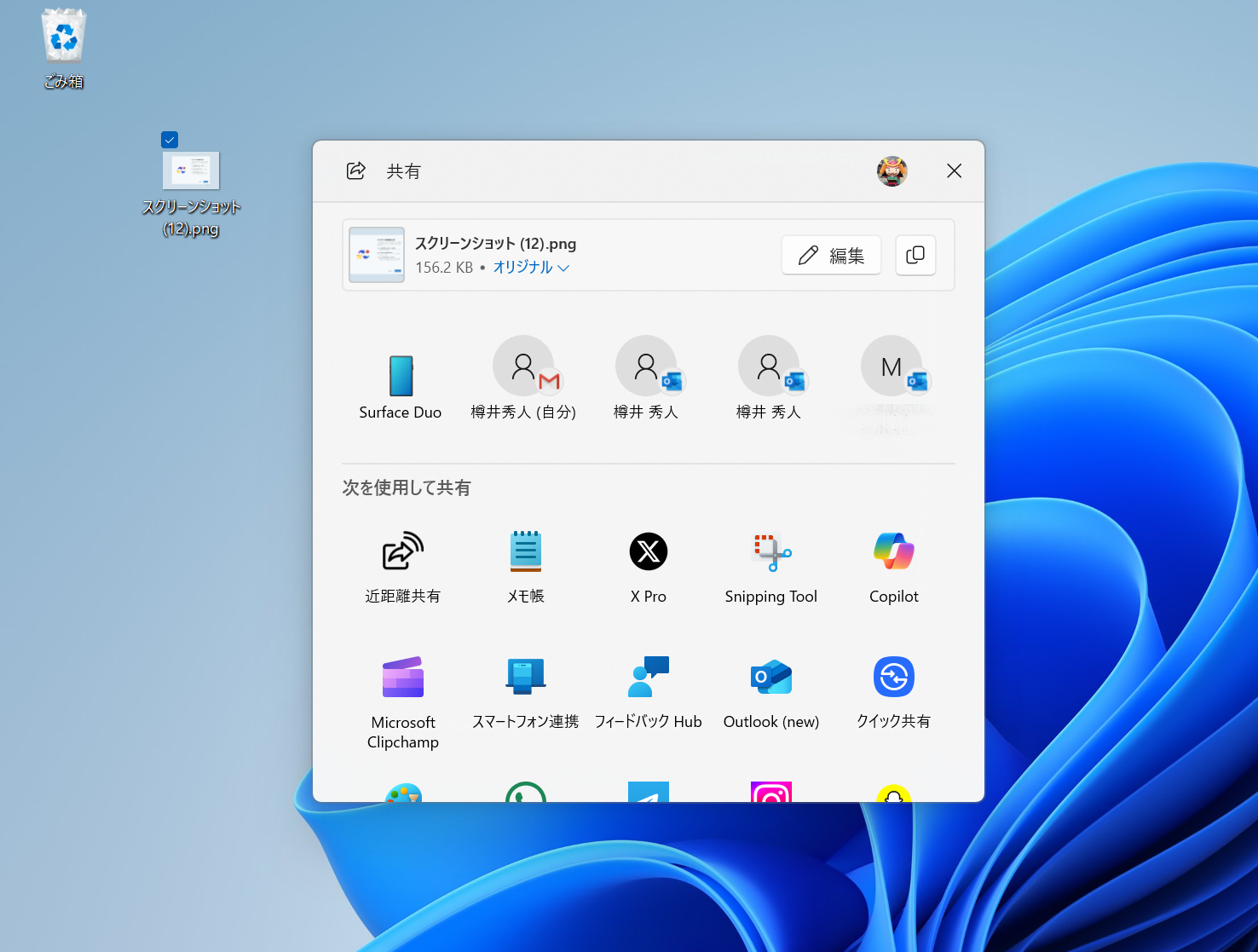The width and height of the screenshot is (1258, 952).
Task: Open the Instagram share option
Action: pyautogui.click(x=770, y=793)
